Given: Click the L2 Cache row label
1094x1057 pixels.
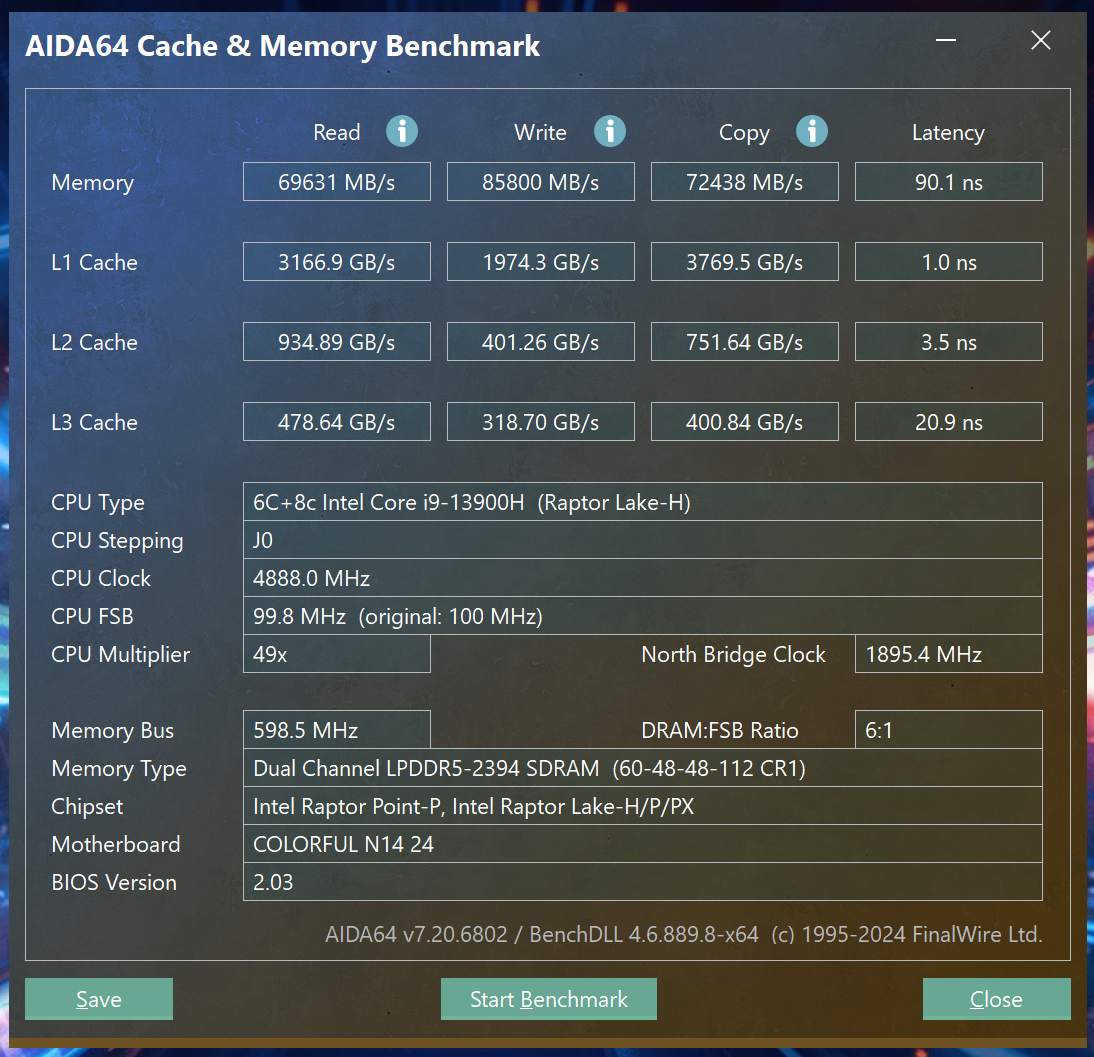Looking at the screenshot, I should pos(94,343).
